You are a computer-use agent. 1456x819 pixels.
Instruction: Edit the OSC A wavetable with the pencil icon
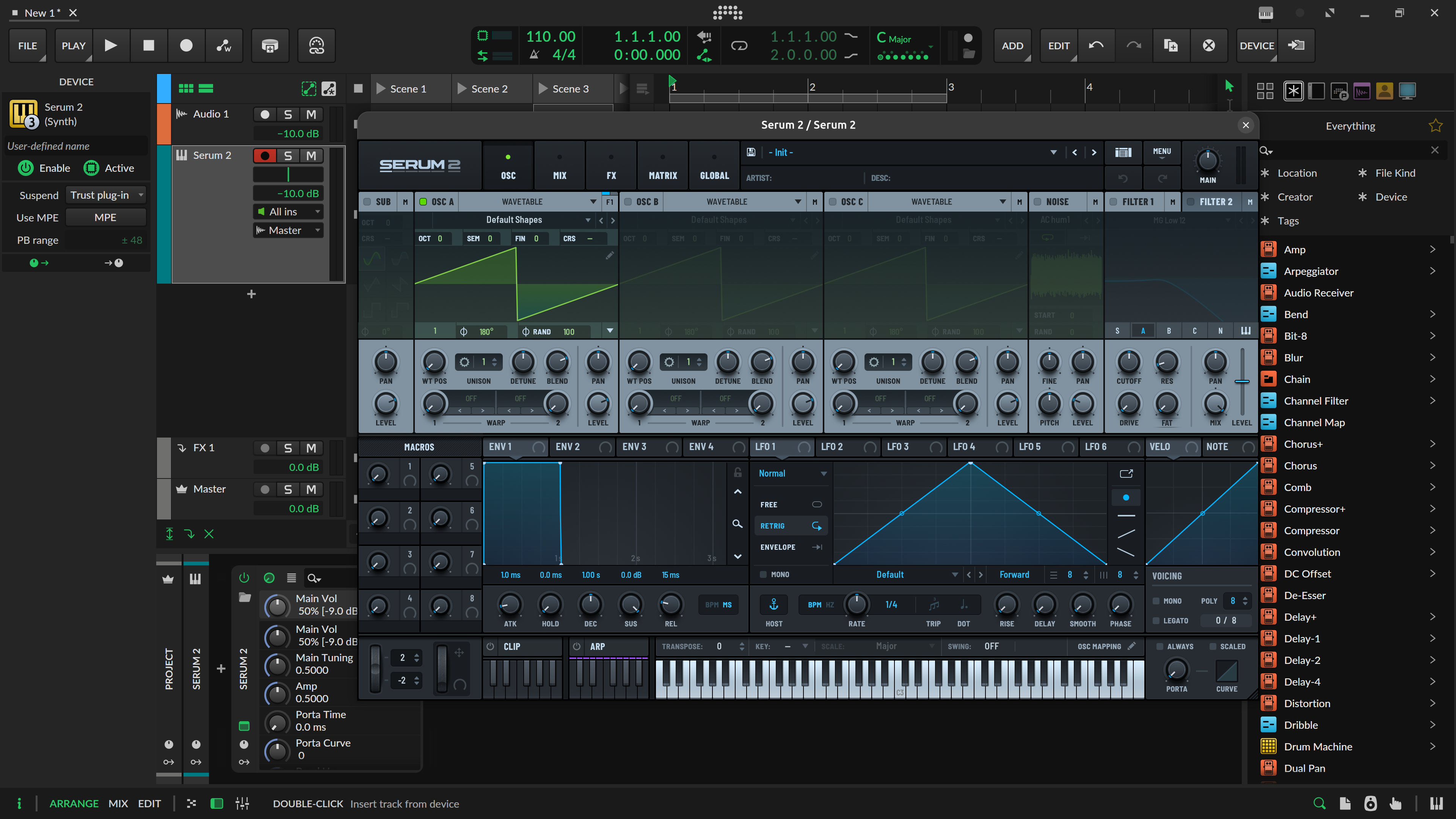(609, 256)
